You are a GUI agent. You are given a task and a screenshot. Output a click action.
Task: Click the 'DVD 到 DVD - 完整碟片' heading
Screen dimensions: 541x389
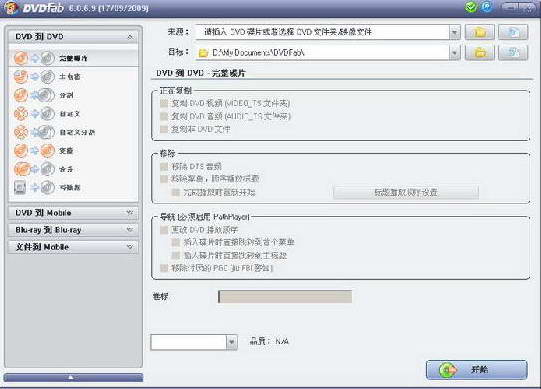click(201, 73)
